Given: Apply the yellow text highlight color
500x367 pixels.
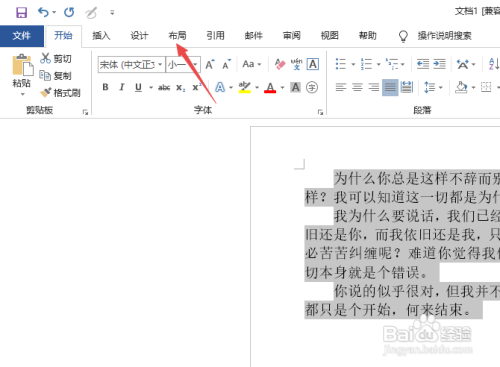Looking at the screenshot, I should click(245, 87).
